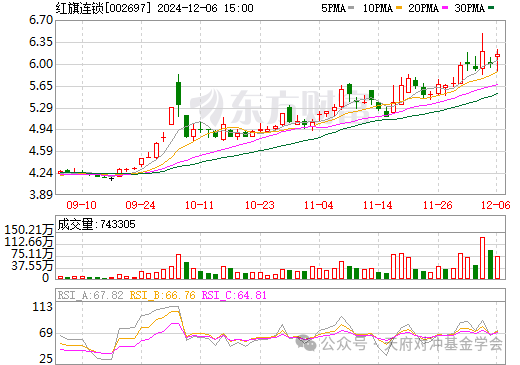Click the 6.70 price axis label
Viewport: 520px width, 365px height.
[41, 20]
